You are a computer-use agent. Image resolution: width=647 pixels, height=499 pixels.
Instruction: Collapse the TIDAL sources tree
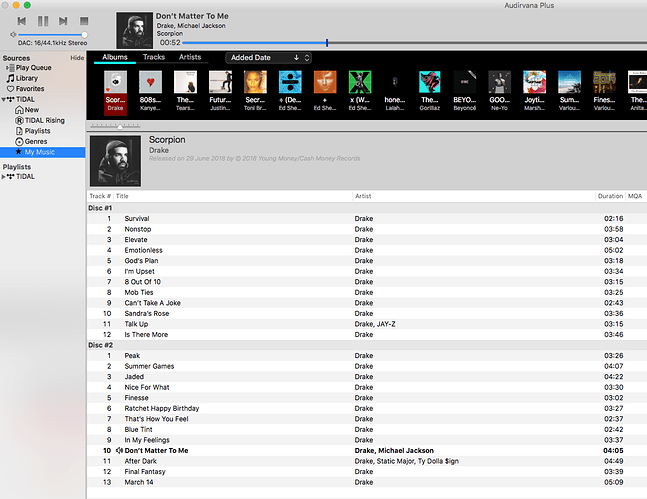coord(3,99)
